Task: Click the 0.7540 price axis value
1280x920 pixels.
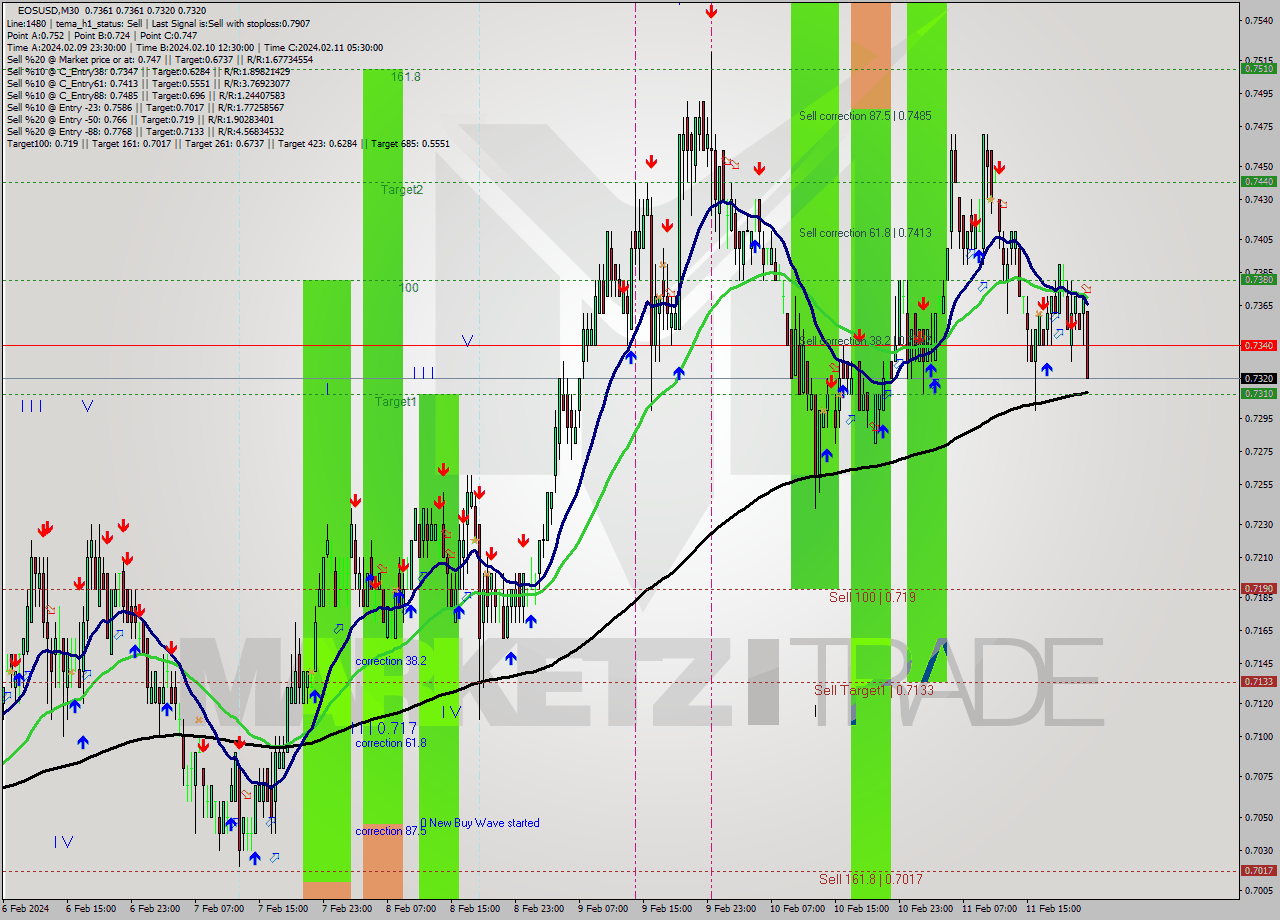Action: [x=1259, y=20]
